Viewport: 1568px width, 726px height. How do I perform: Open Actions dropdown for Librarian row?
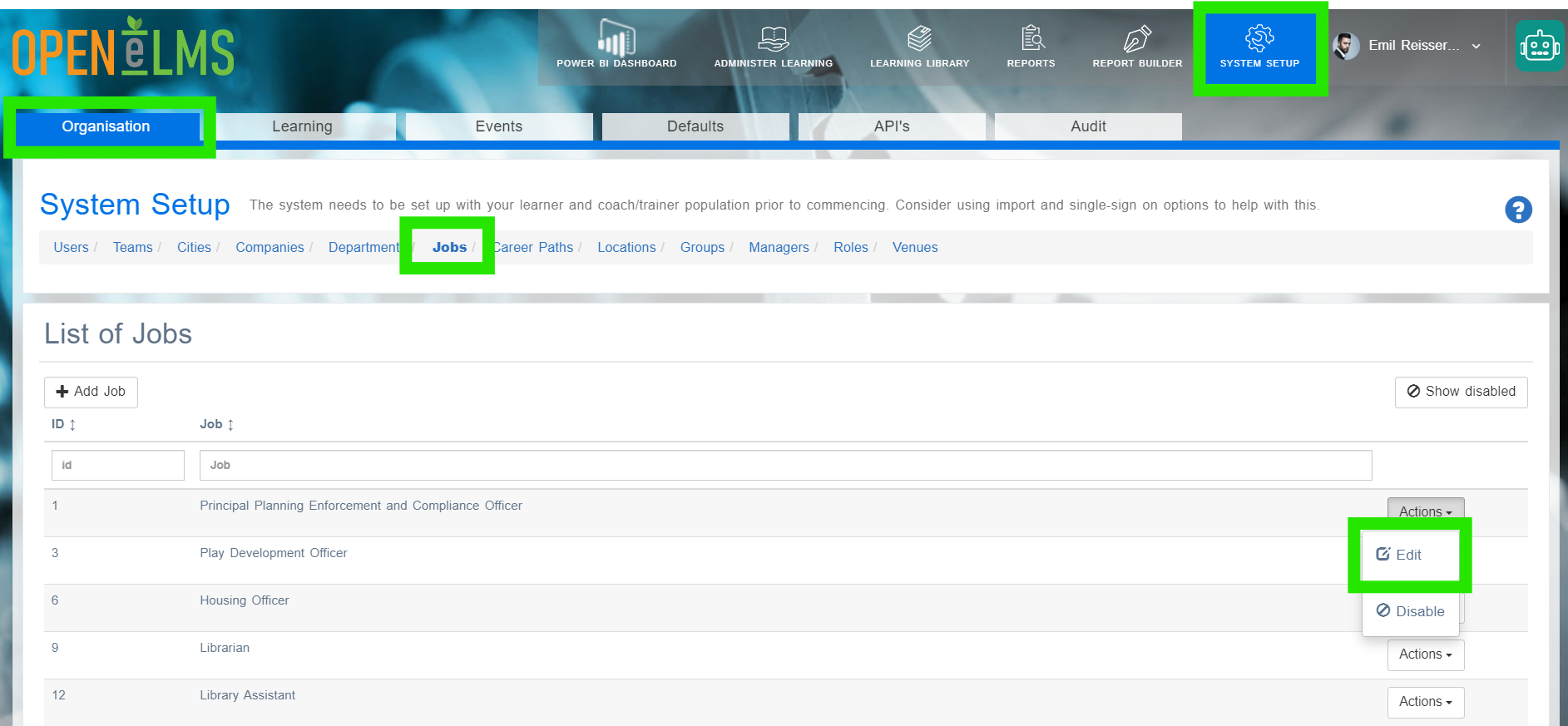coord(1426,654)
